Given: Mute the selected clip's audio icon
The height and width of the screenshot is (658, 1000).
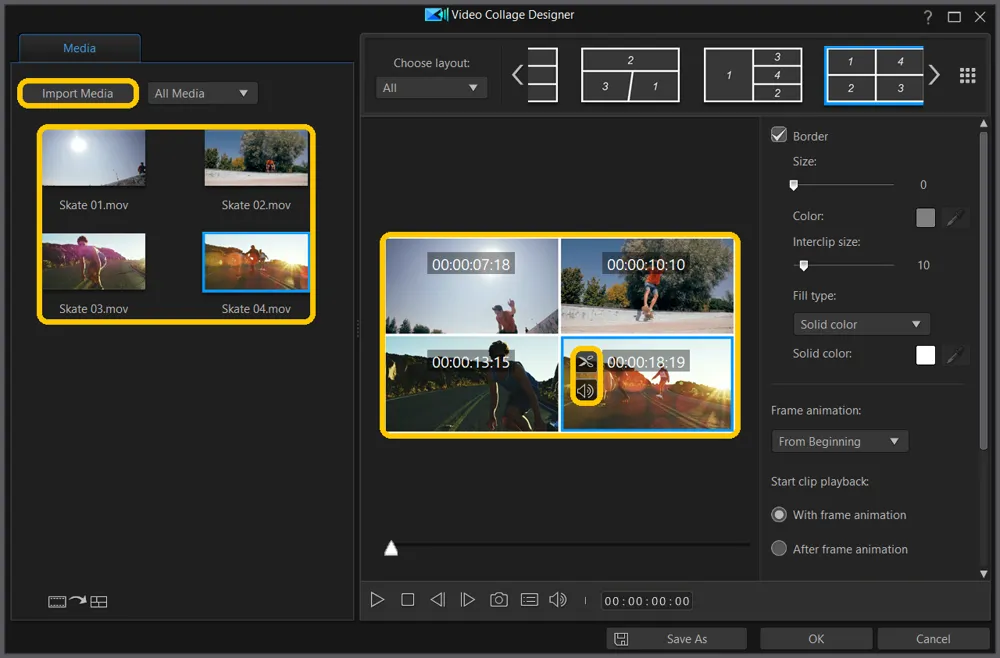Looking at the screenshot, I should click(x=585, y=390).
